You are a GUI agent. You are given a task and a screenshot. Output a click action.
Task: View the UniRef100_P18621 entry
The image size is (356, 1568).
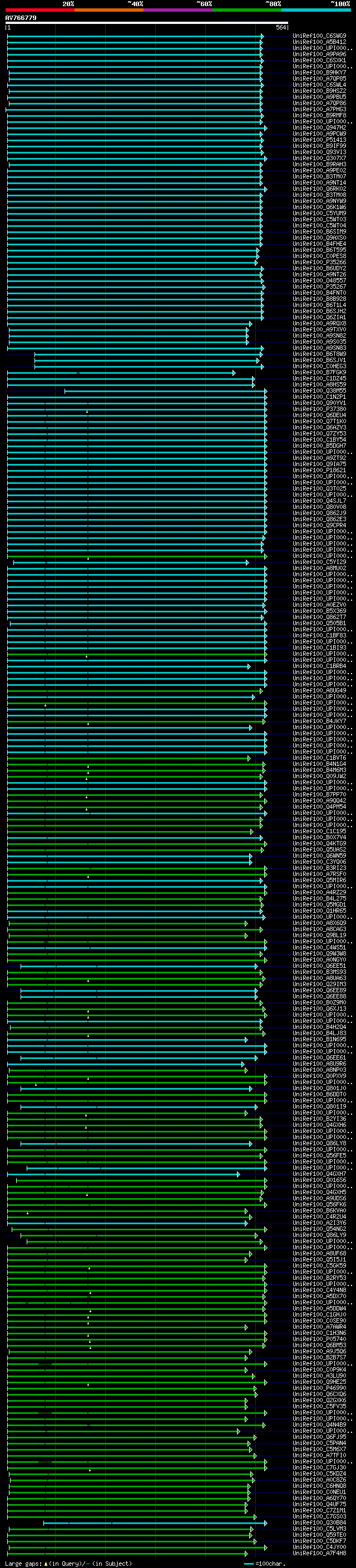(x=319, y=470)
